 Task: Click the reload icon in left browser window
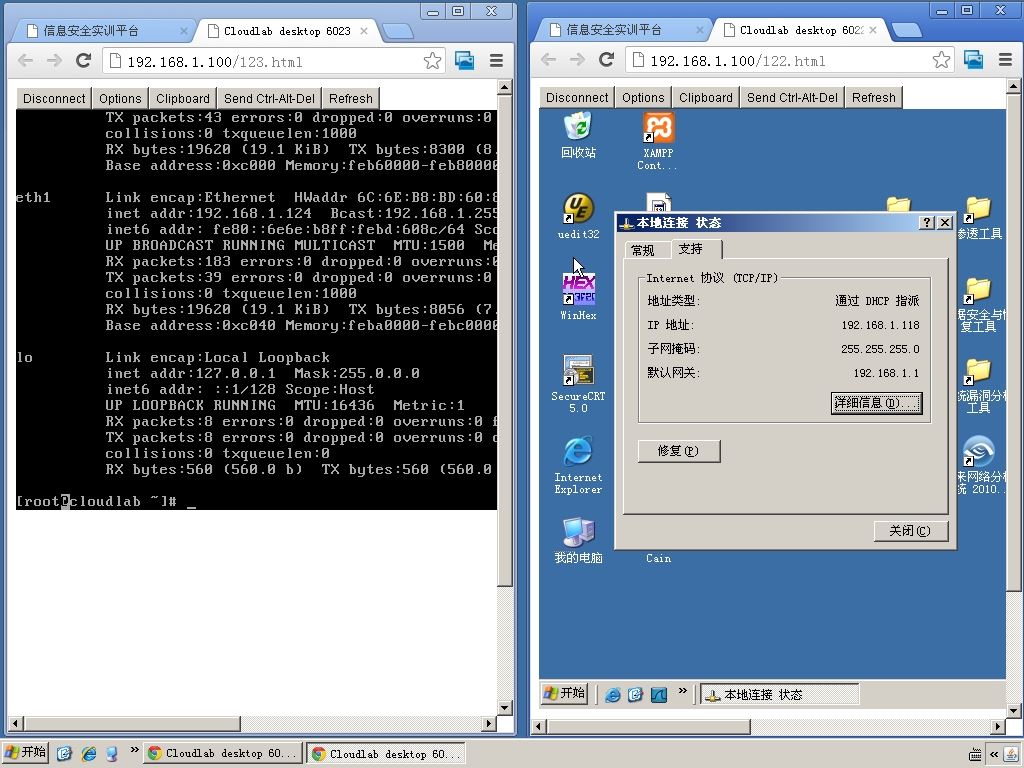(x=84, y=61)
